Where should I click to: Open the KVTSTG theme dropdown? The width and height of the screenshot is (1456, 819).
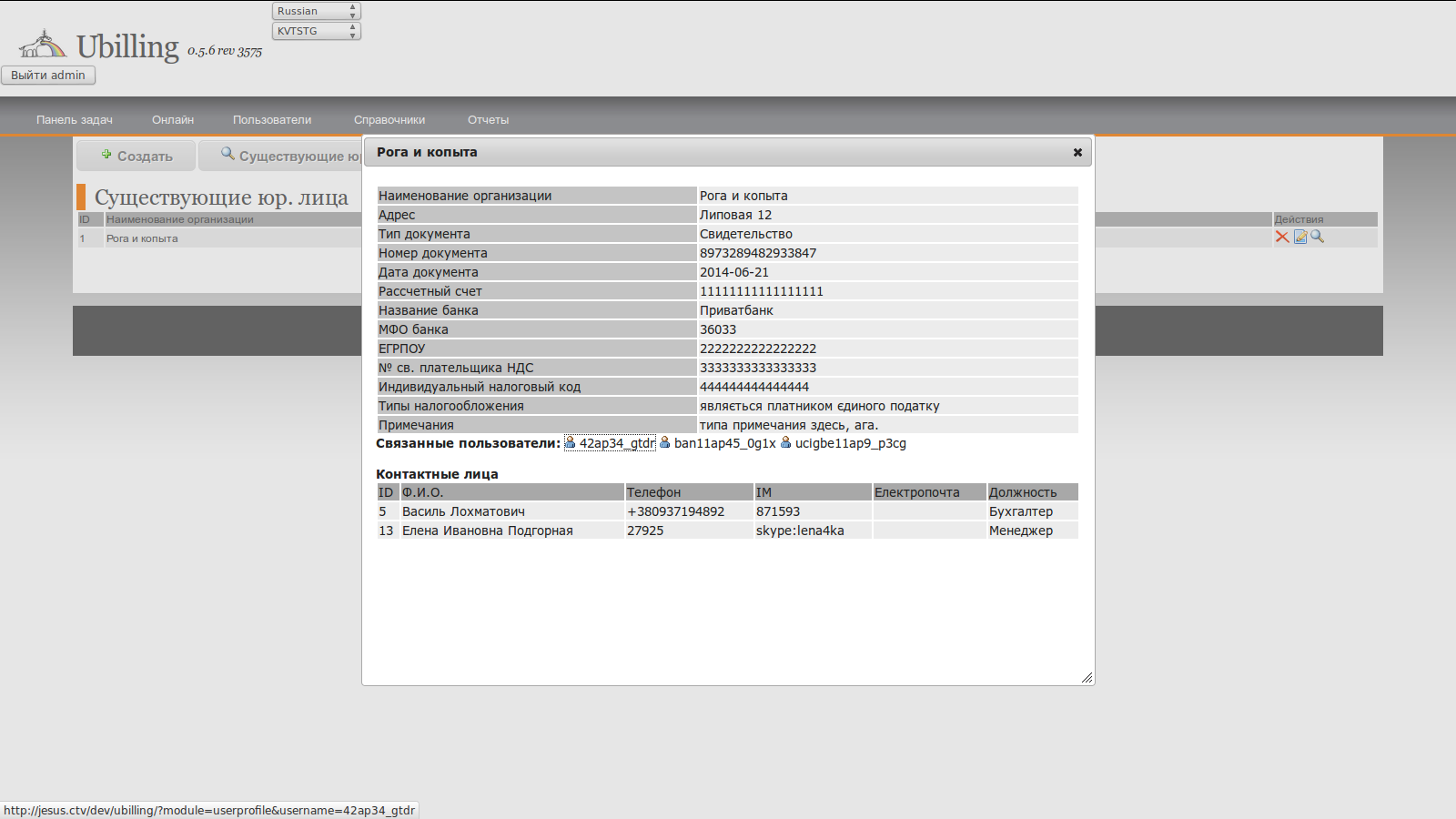coord(316,31)
